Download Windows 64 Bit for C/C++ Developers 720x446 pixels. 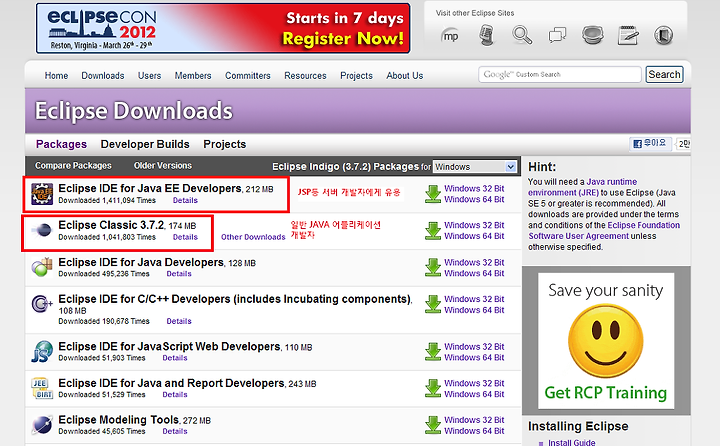pos(474,310)
